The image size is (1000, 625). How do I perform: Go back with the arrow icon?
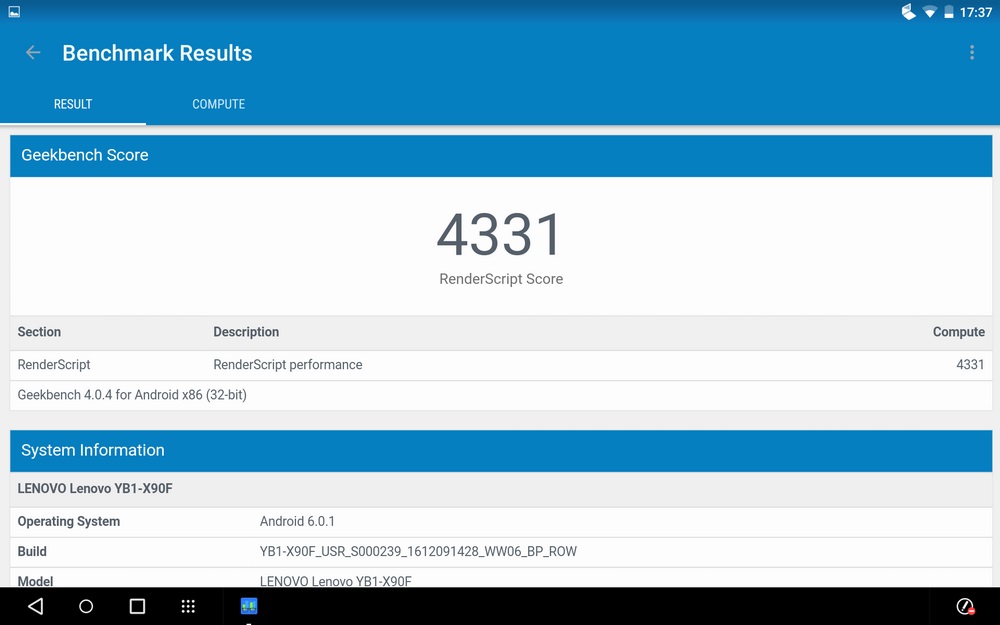click(x=33, y=53)
